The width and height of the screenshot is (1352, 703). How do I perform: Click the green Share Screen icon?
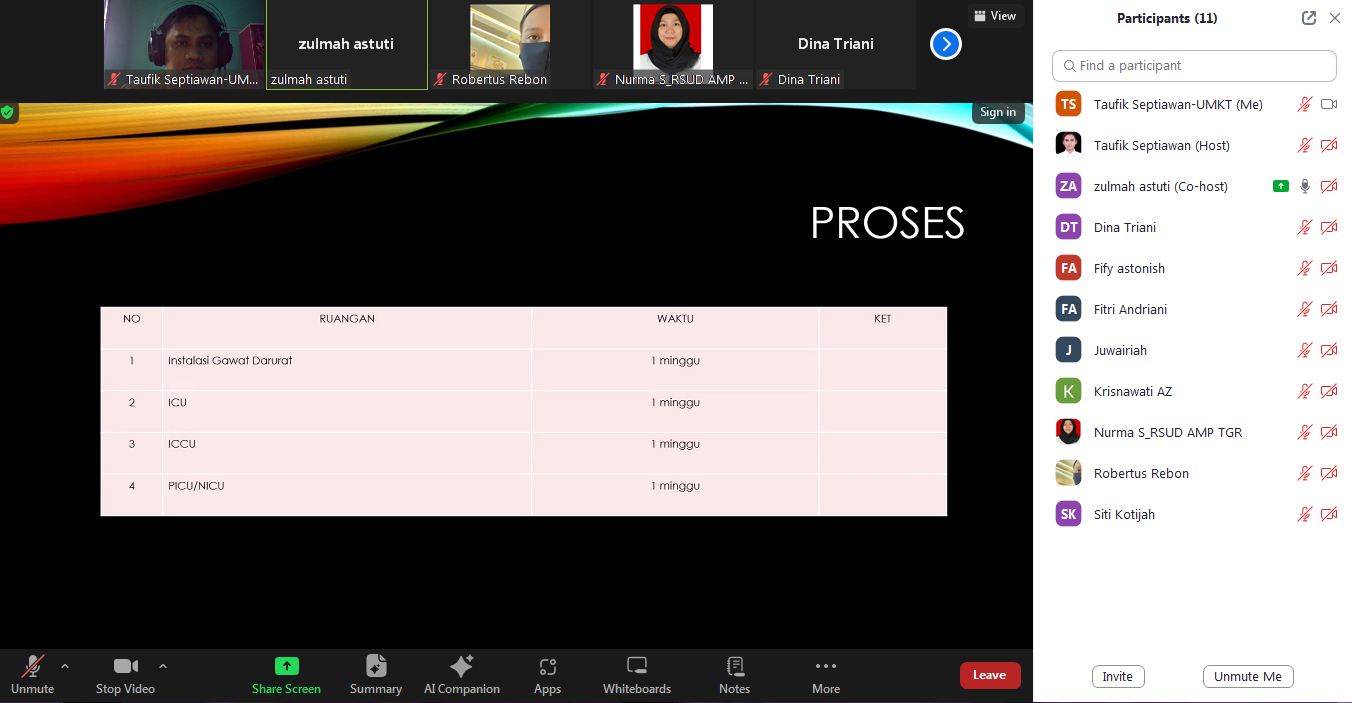[x=286, y=666]
